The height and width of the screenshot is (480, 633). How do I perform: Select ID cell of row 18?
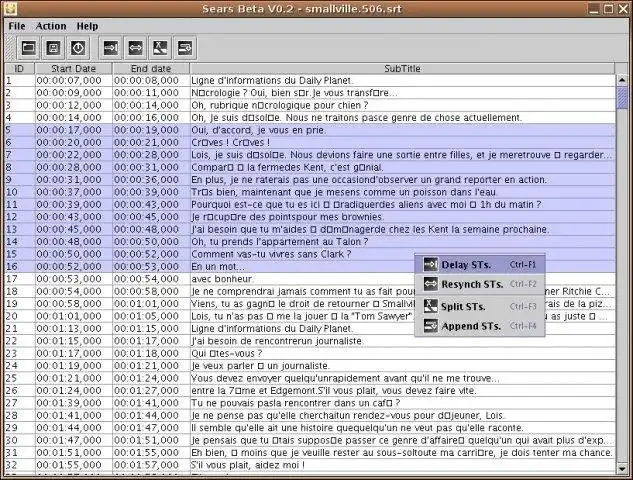[x=19, y=291]
